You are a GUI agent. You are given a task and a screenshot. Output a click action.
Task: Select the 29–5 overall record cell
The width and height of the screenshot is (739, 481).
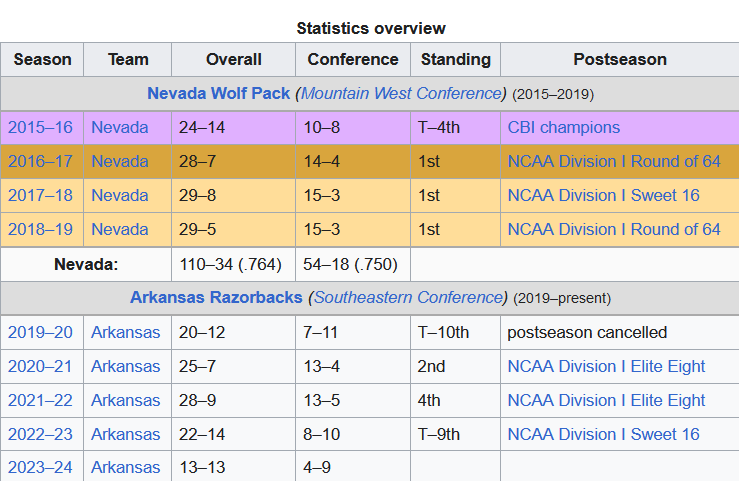(233, 229)
